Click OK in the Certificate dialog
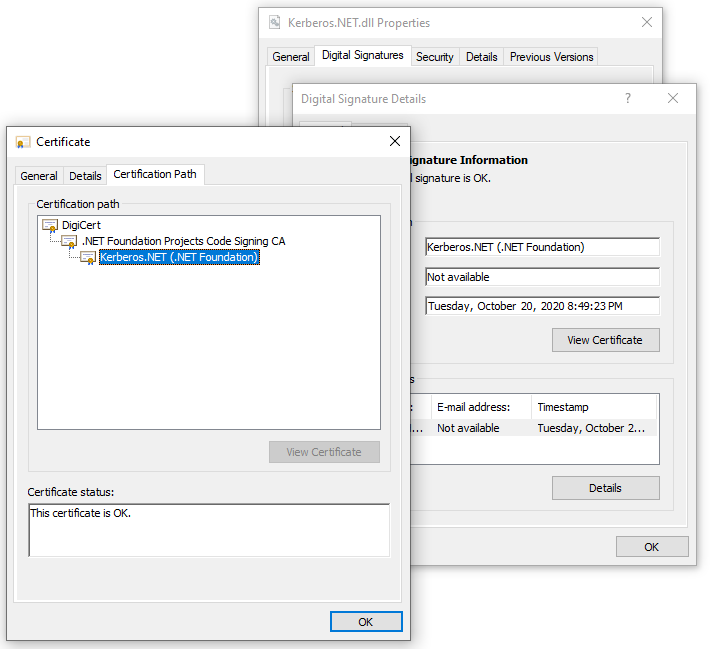 tap(366, 622)
